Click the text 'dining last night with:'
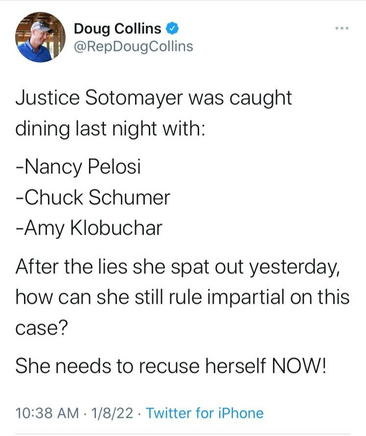The image size is (366, 436). (110, 129)
